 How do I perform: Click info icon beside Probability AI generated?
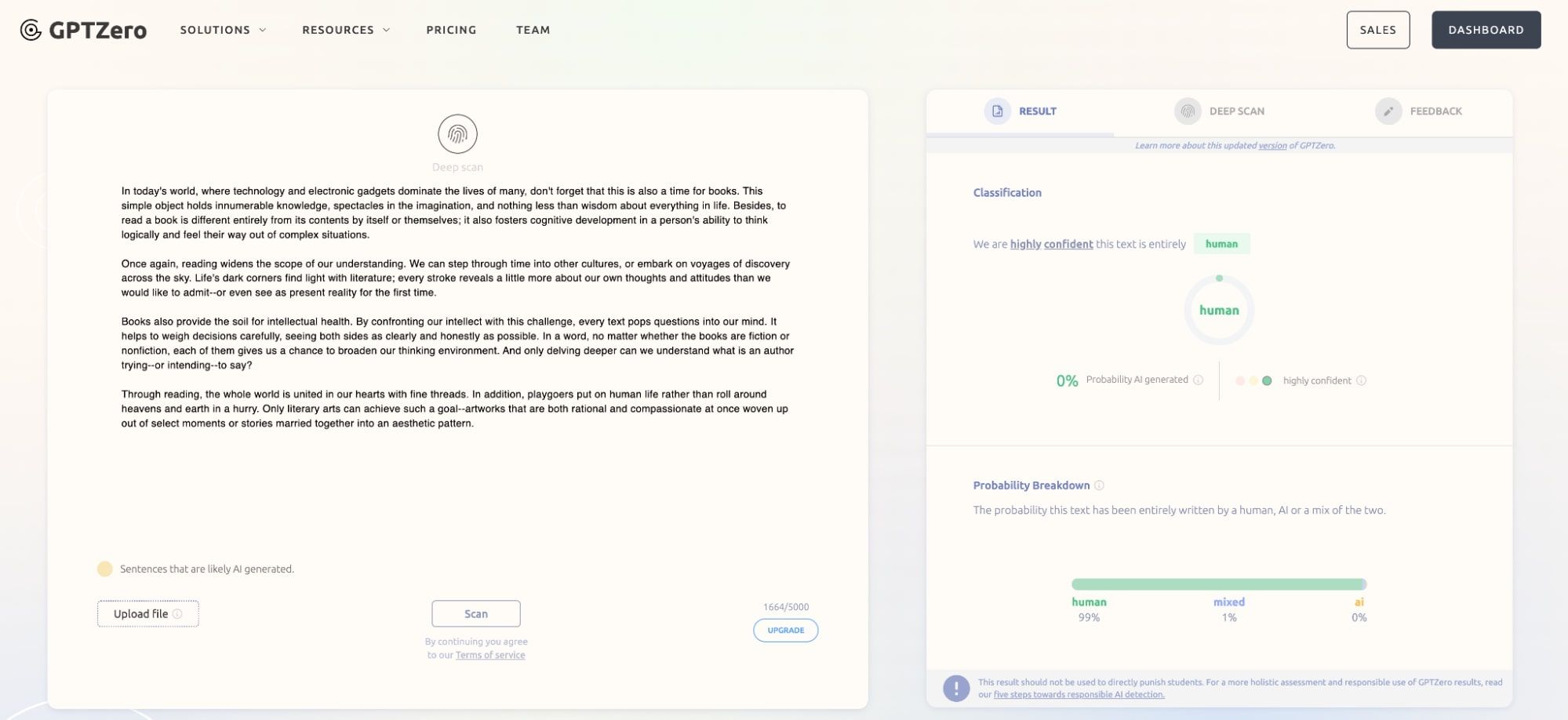click(1198, 380)
